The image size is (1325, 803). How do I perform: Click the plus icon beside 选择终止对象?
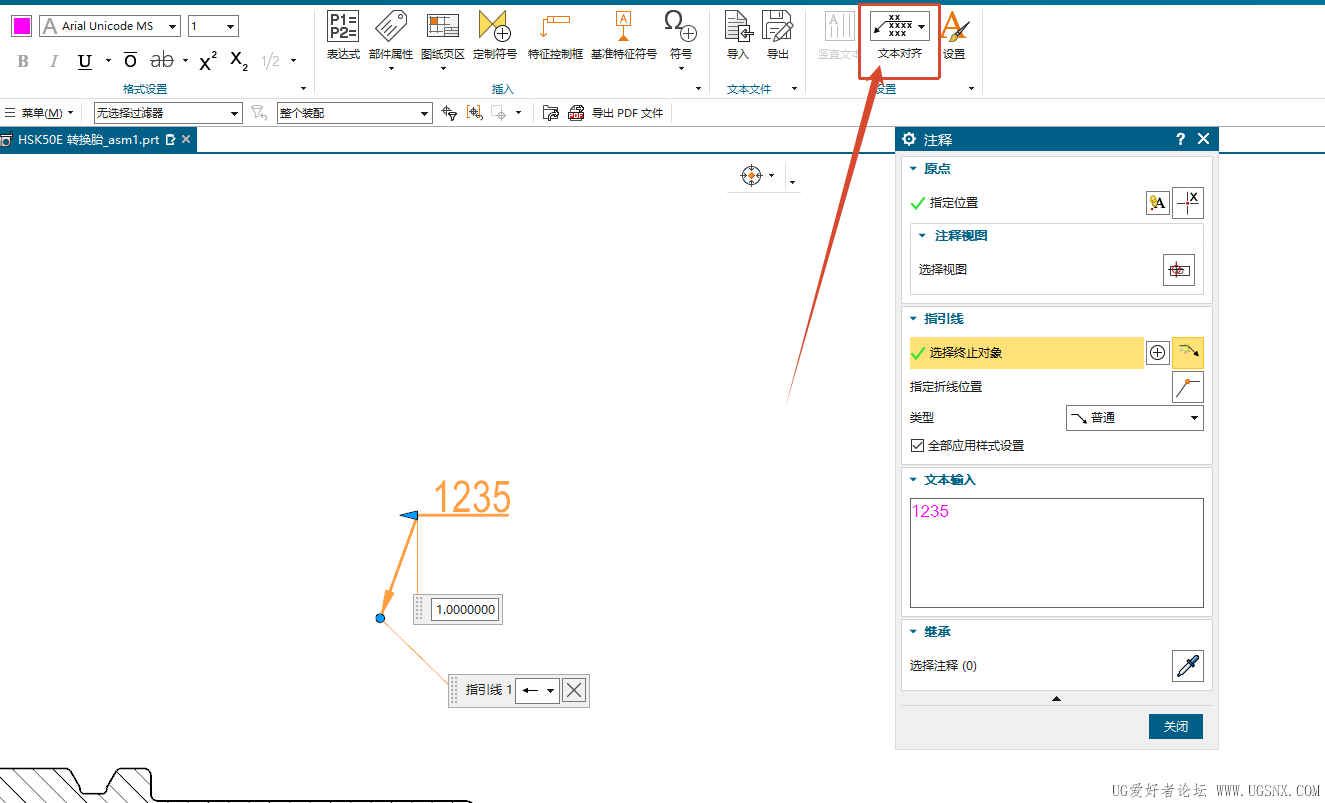pyautogui.click(x=1157, y=352)
